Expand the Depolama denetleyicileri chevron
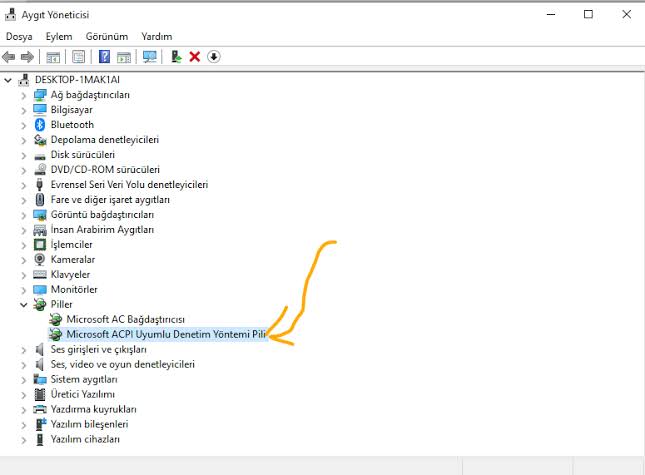The image size is (645, 475). tap(23, 140)
